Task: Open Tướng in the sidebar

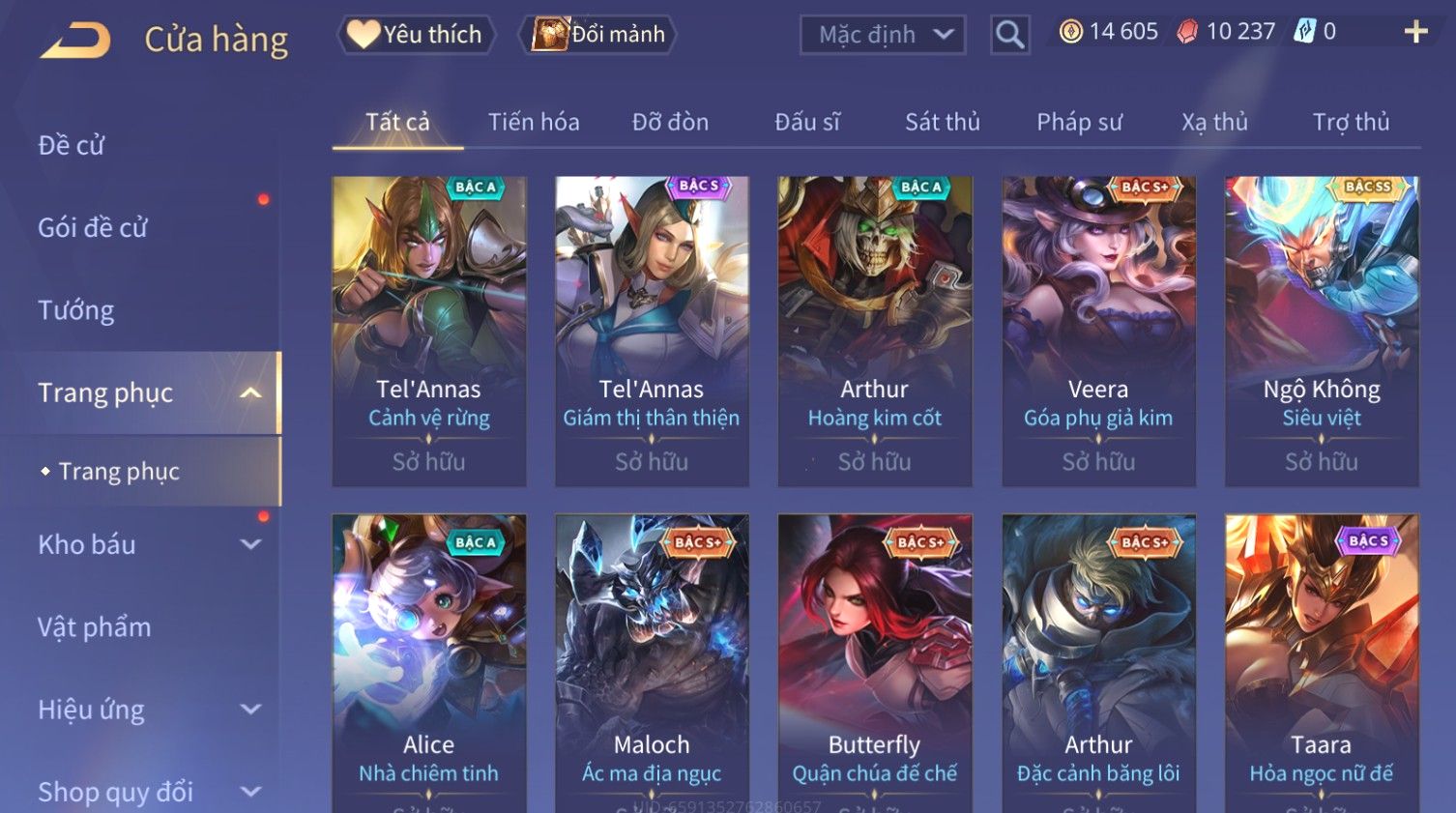Action: (x=75, y=310)
